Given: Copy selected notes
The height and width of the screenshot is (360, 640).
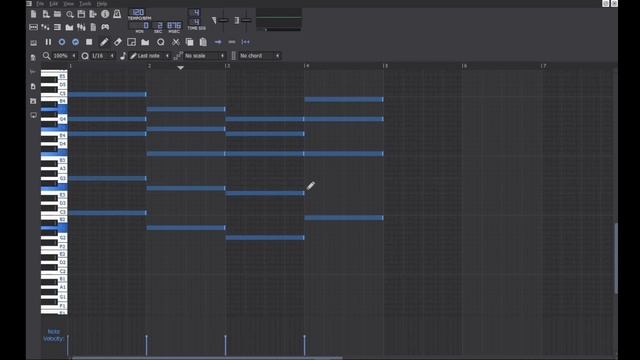Looking at the screenshot, I should coord(189,42).
